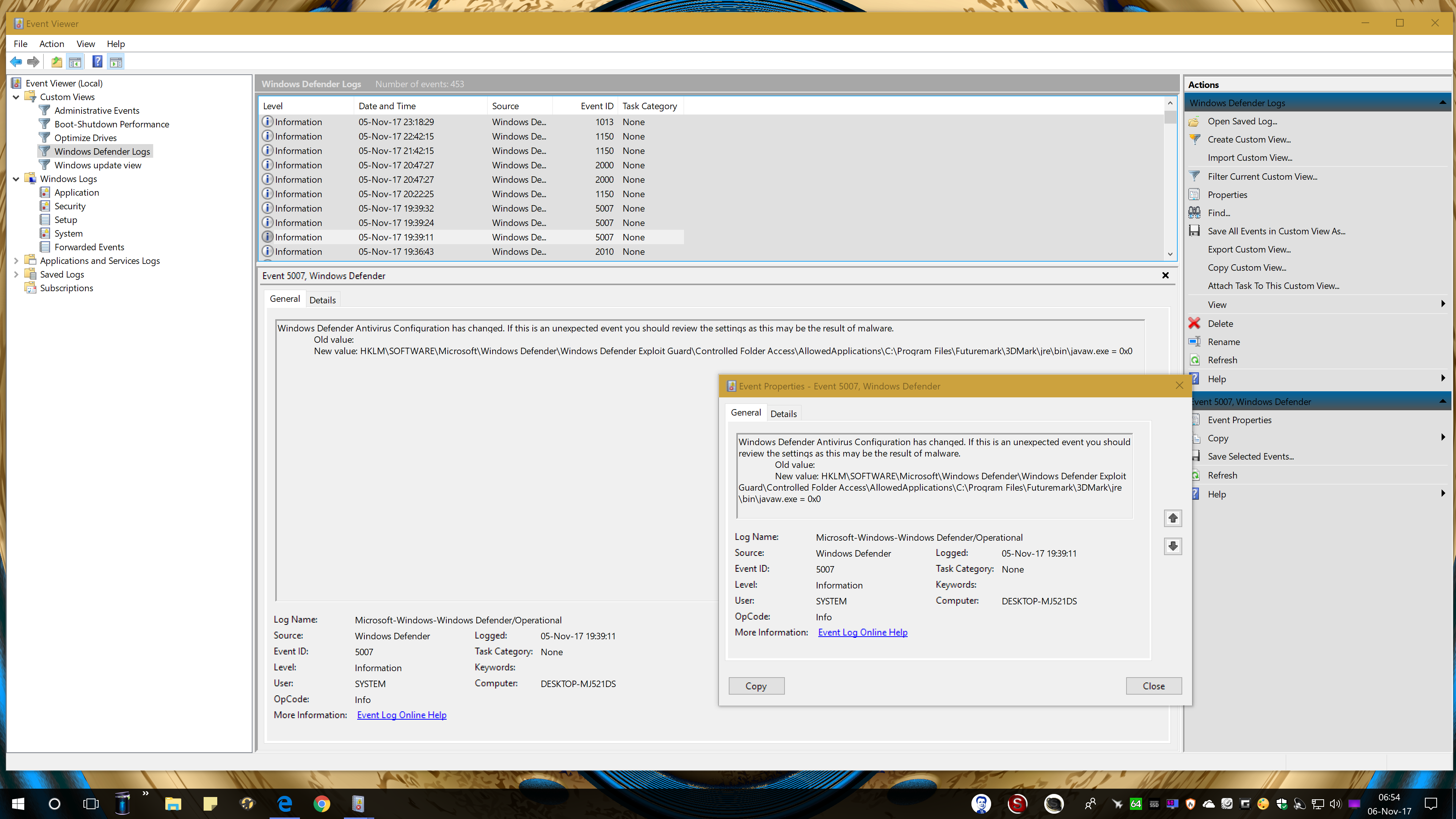
Task: Open Windows Start menu
Action: click(x=17, y=803)
